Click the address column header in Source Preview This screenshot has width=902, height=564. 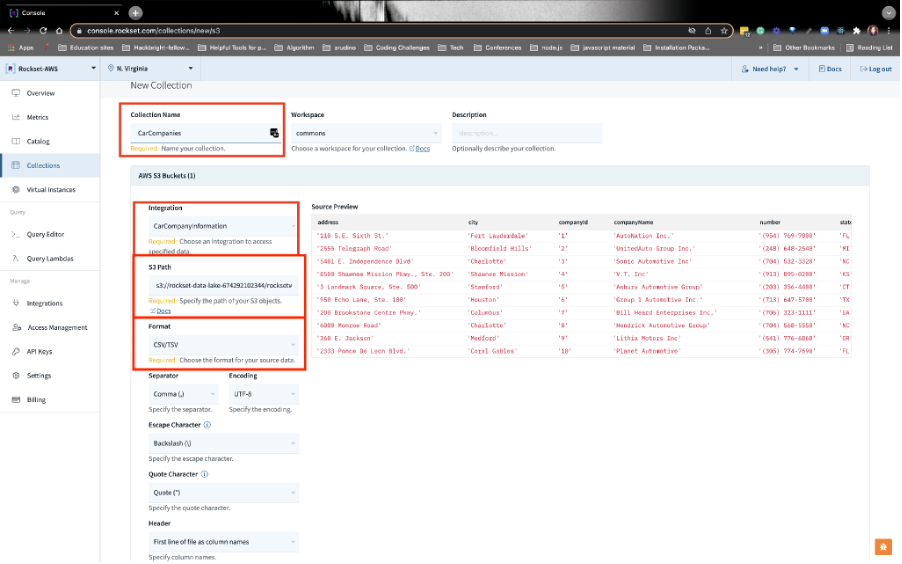point(328,223)
